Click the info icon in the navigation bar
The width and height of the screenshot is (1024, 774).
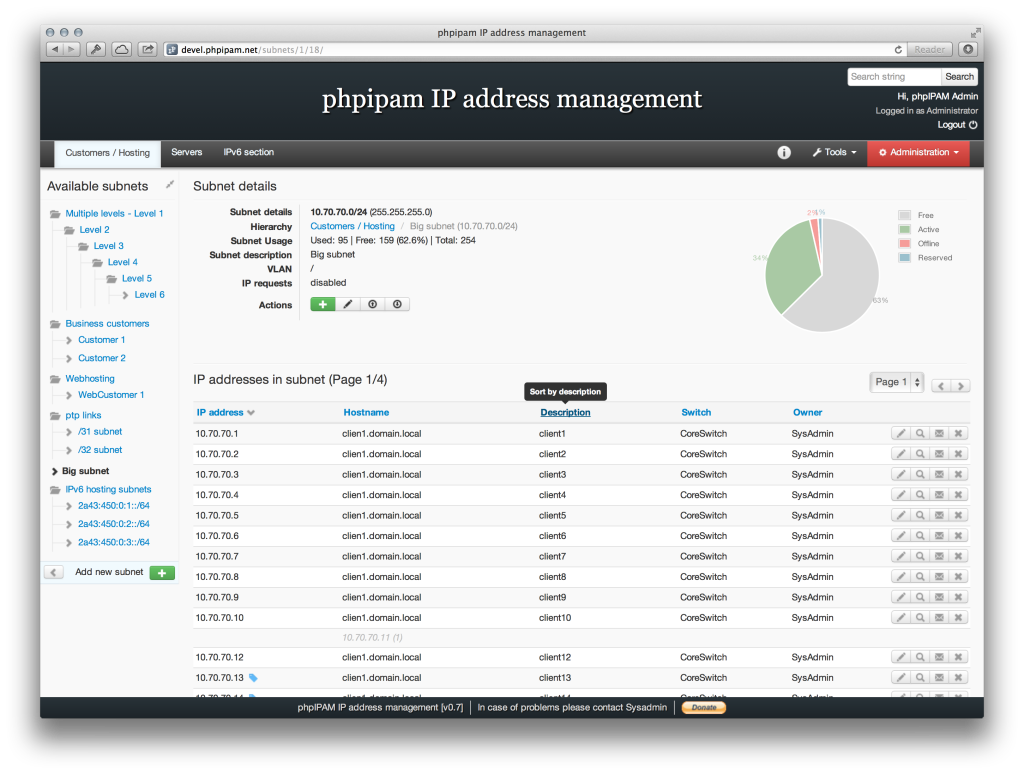pos(784,152)
